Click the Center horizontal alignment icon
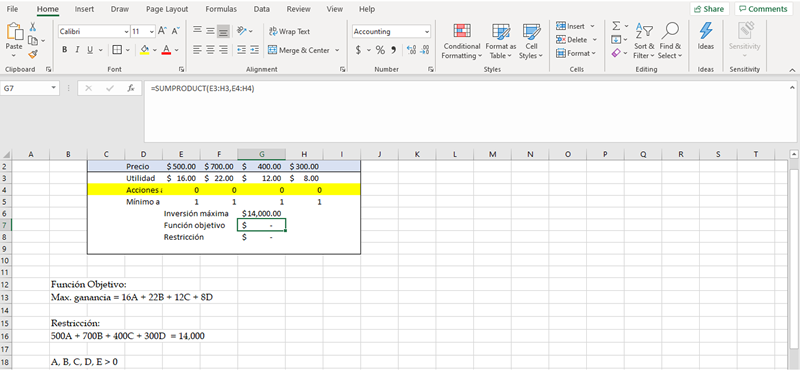 click(x=210, y=50)
